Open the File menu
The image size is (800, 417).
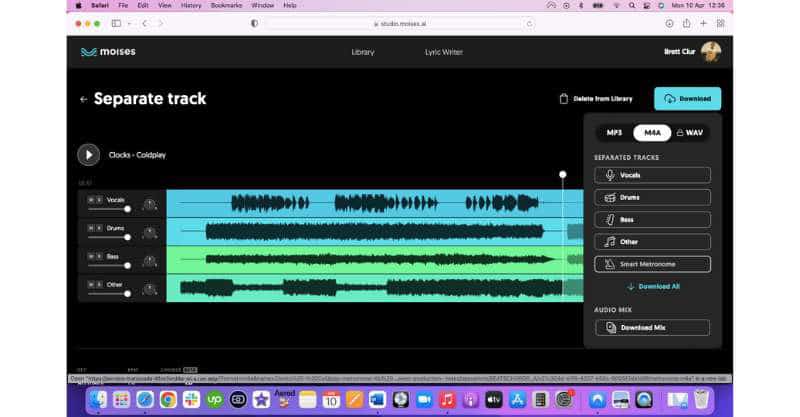pos(123,5)
